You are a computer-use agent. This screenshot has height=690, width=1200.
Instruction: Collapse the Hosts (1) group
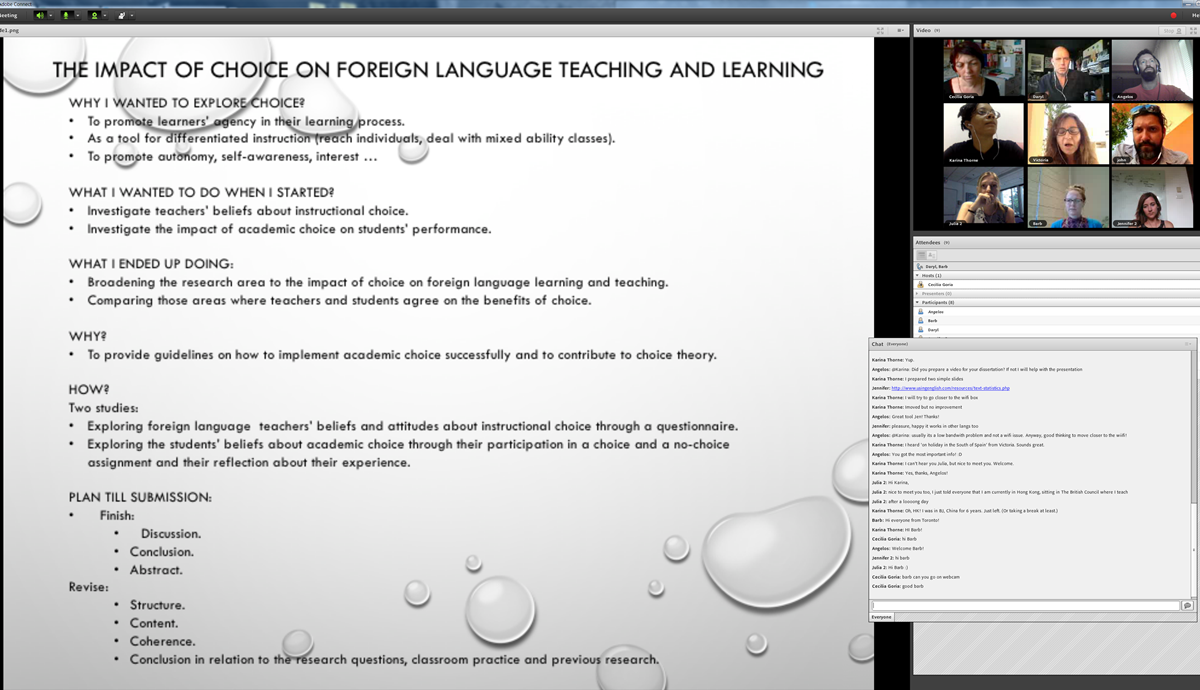(917, 275)
